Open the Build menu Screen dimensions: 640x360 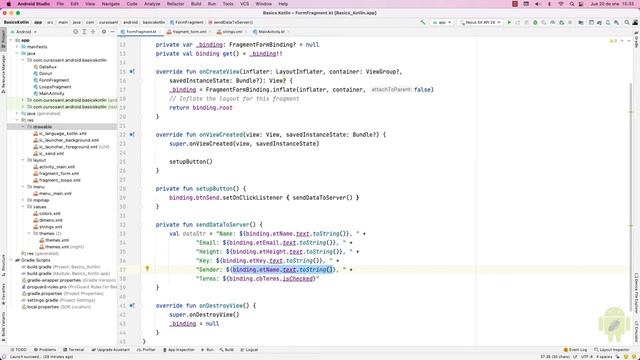[196, 4]
